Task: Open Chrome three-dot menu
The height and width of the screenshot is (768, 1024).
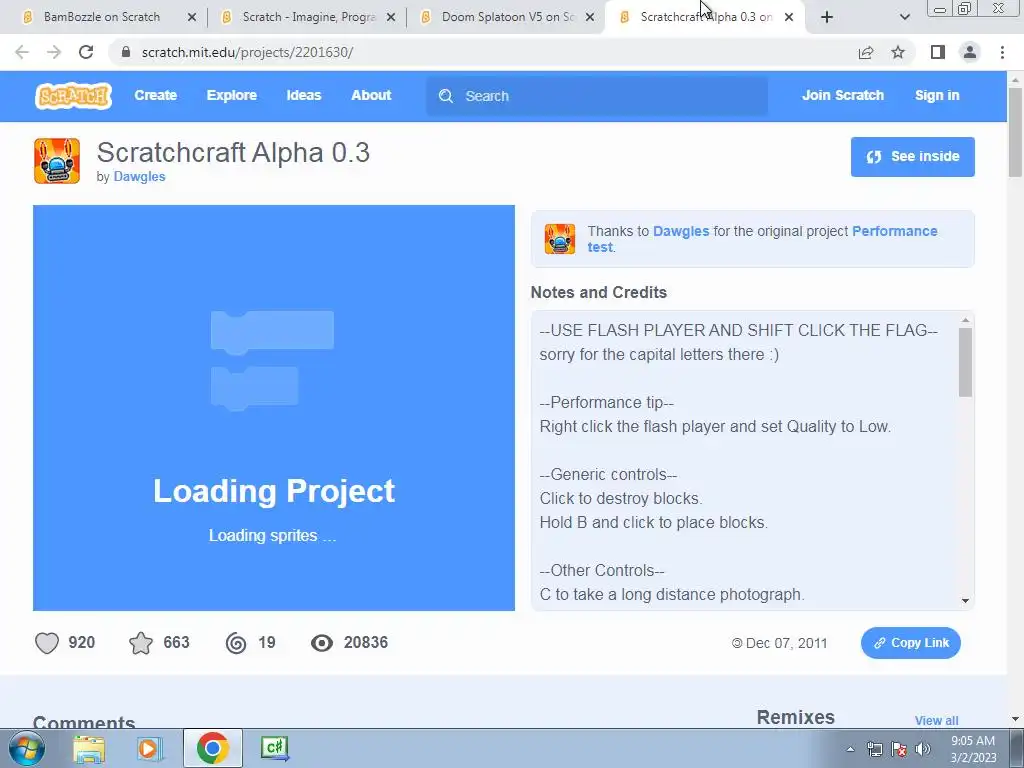Action: (1002, 52)
